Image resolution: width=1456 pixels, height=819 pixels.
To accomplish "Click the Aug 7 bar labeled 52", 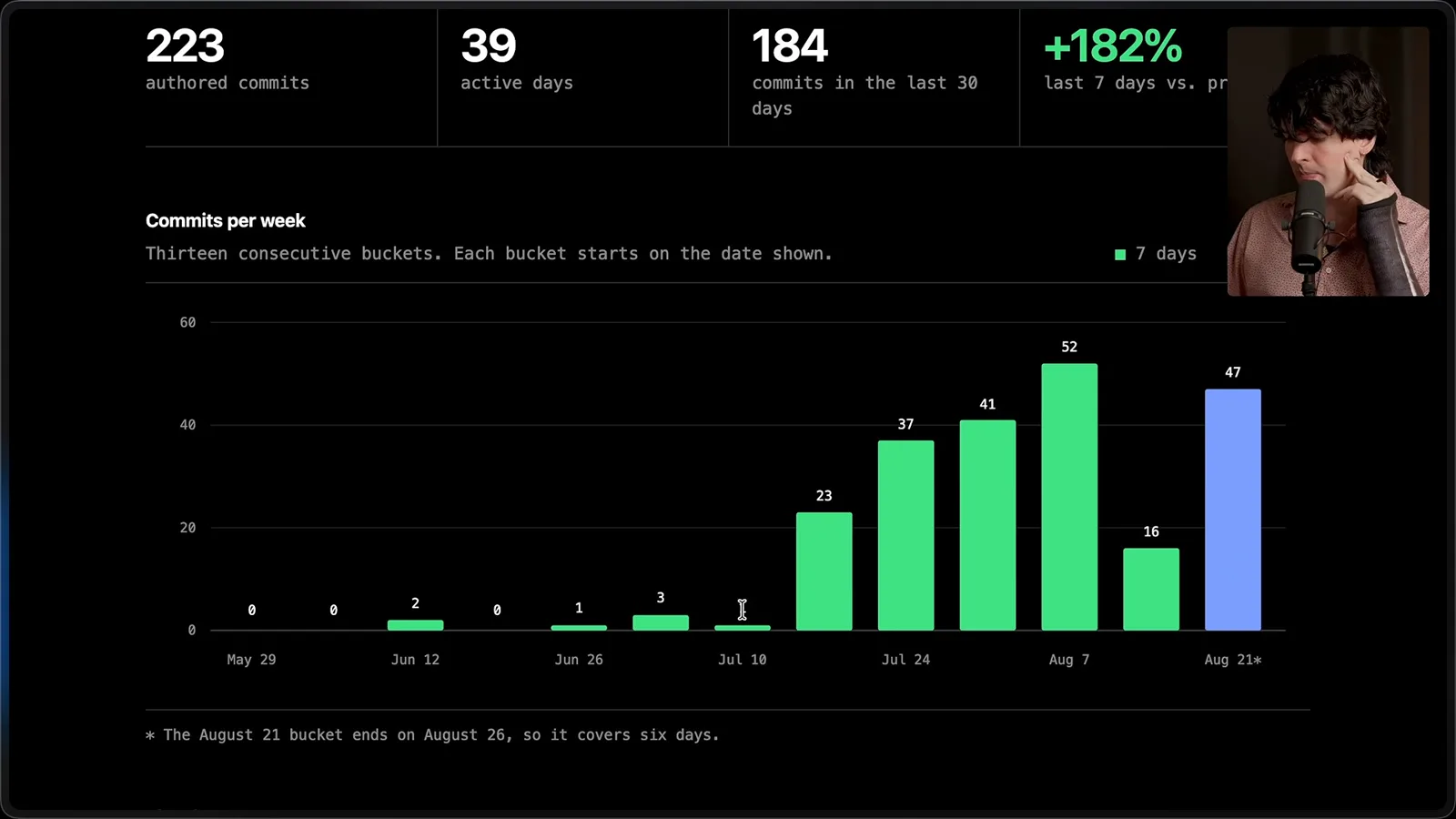I will [1069, 497].
